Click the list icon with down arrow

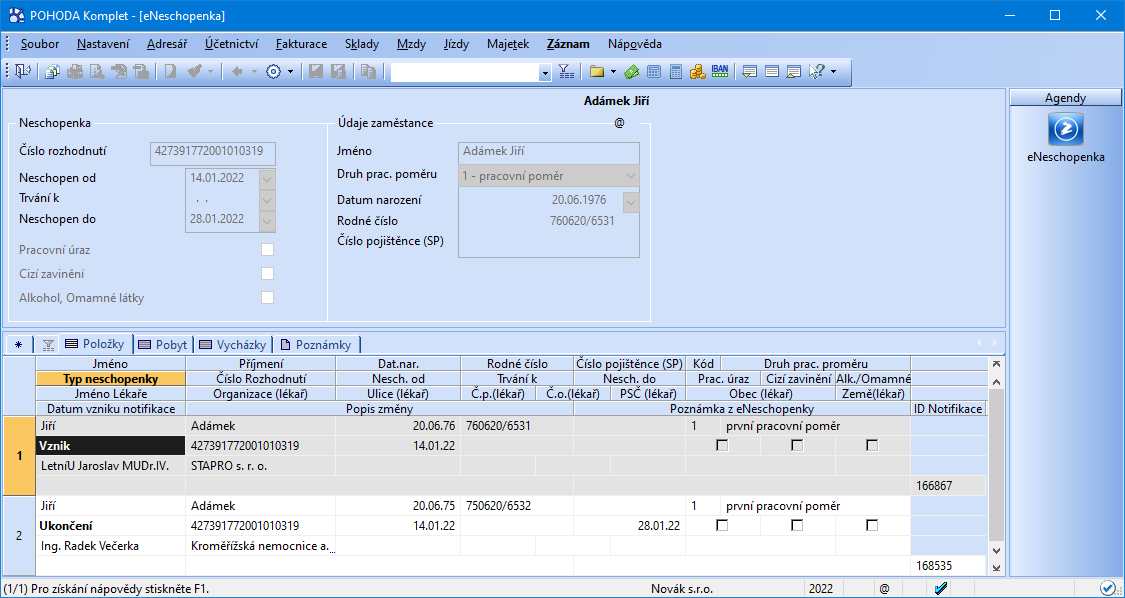tap(750, 71)
